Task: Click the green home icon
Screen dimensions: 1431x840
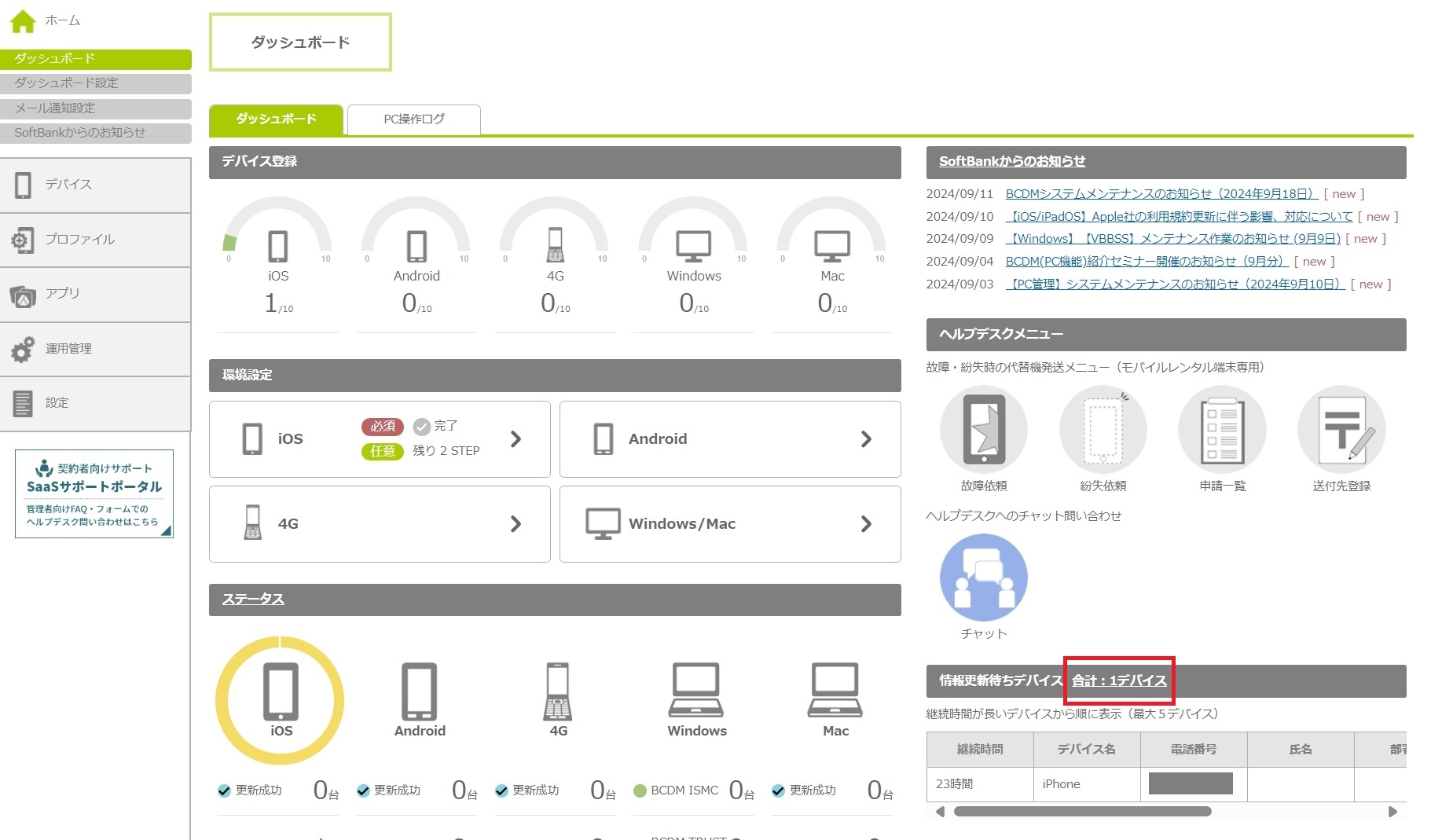Action: [x=23, y=21]
